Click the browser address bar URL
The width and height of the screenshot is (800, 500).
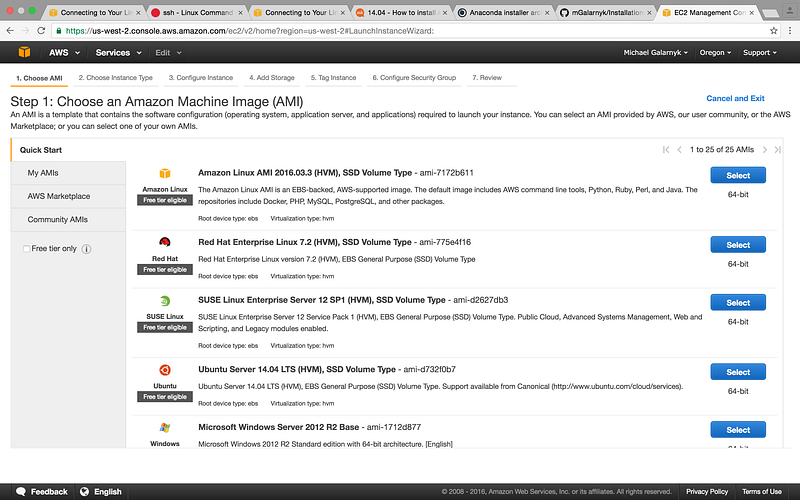250,31
